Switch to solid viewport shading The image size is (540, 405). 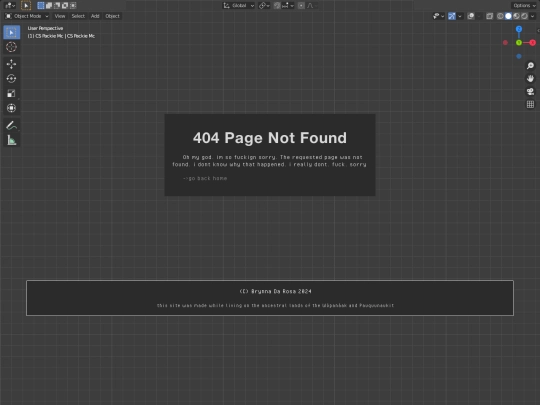(508, 16)
